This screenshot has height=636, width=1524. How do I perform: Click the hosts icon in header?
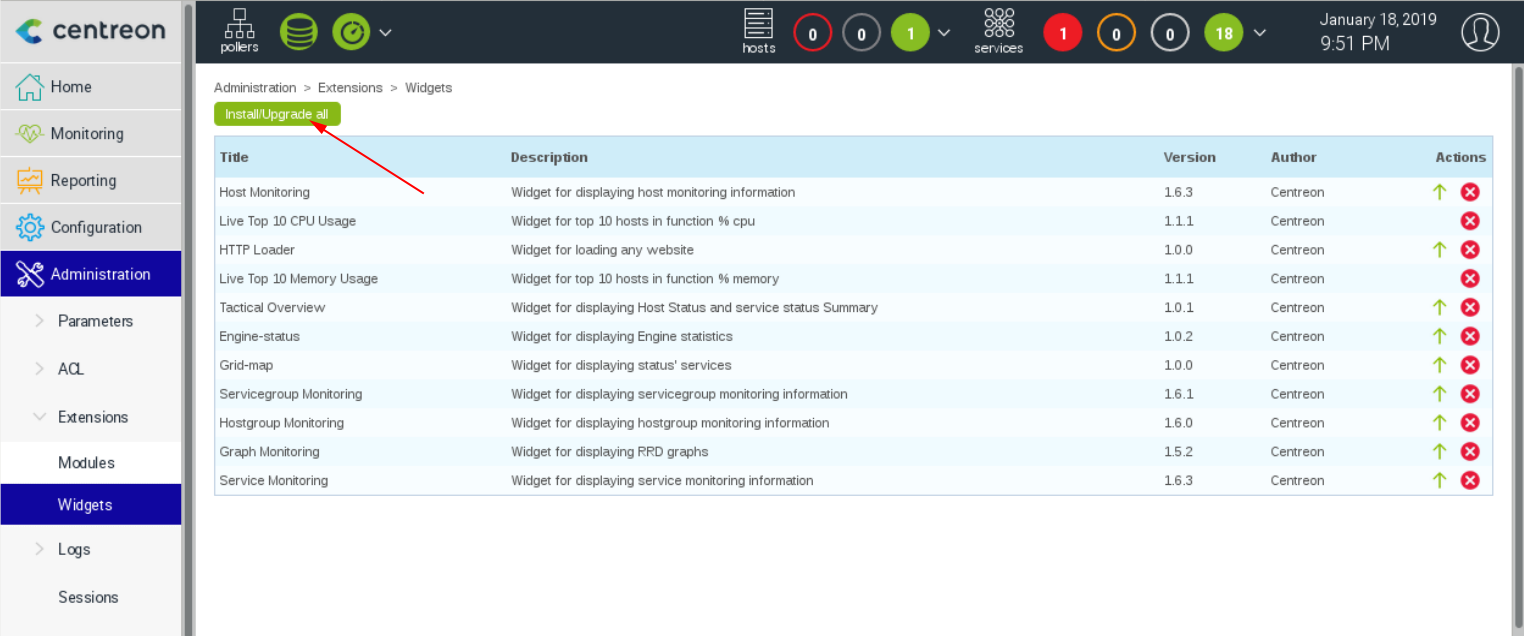(759, 31)
